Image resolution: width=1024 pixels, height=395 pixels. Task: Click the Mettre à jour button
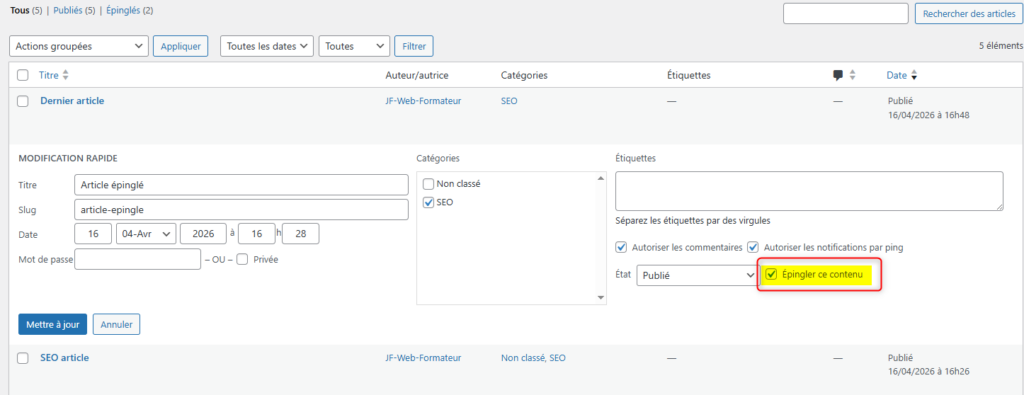pyautogui.click(x=52, y=324)
